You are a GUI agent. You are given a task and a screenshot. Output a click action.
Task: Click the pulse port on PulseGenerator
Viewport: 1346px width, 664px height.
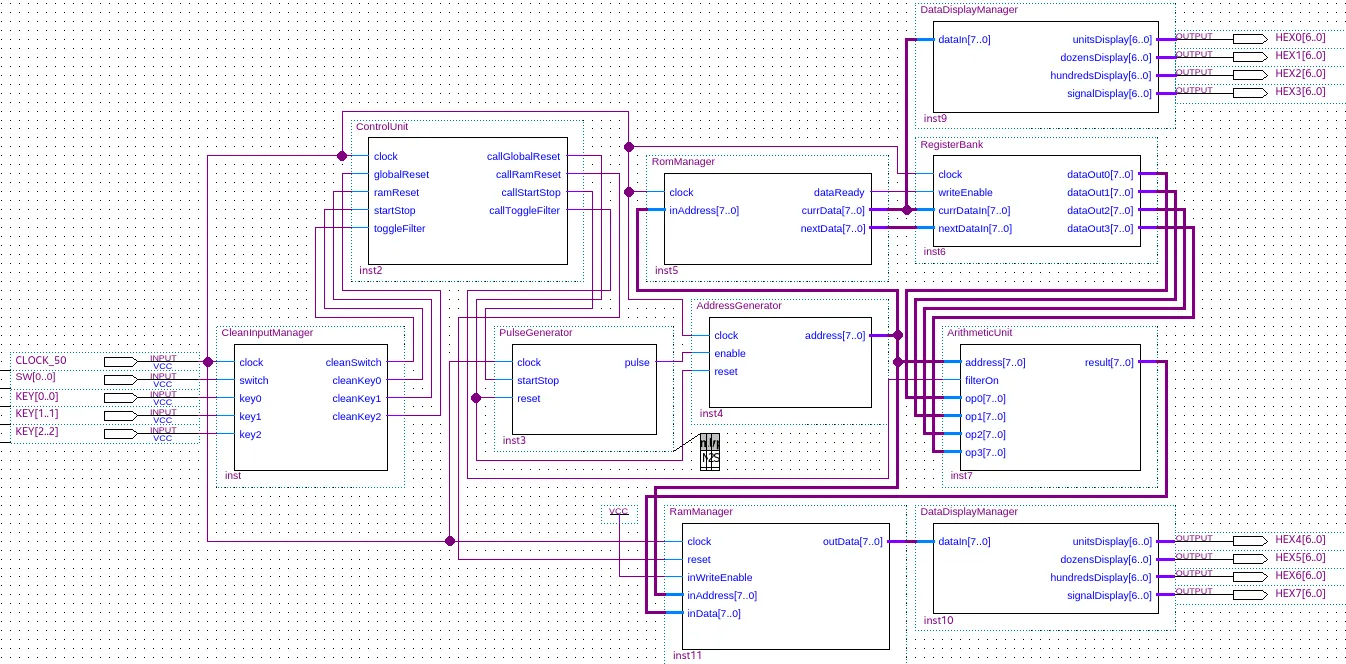(x=636, y=362)
